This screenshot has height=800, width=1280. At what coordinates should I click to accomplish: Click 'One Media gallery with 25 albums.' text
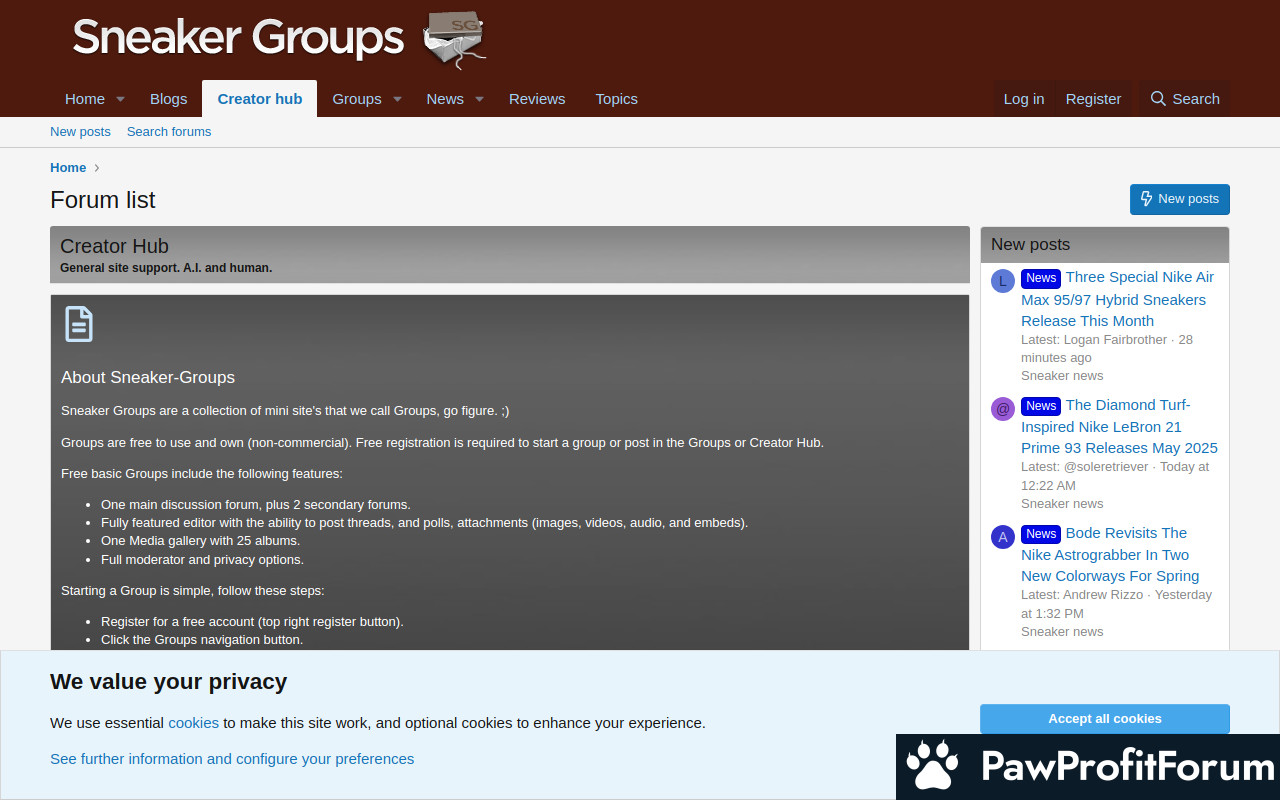[x=200, y=541]
